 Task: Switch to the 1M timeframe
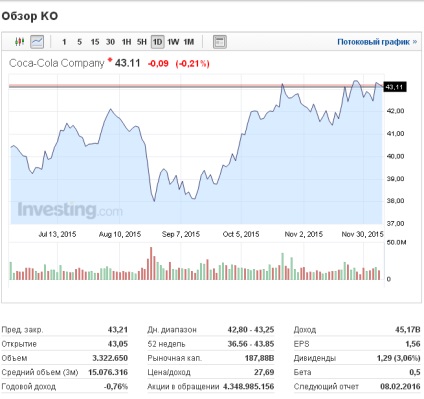pos(189,42)
